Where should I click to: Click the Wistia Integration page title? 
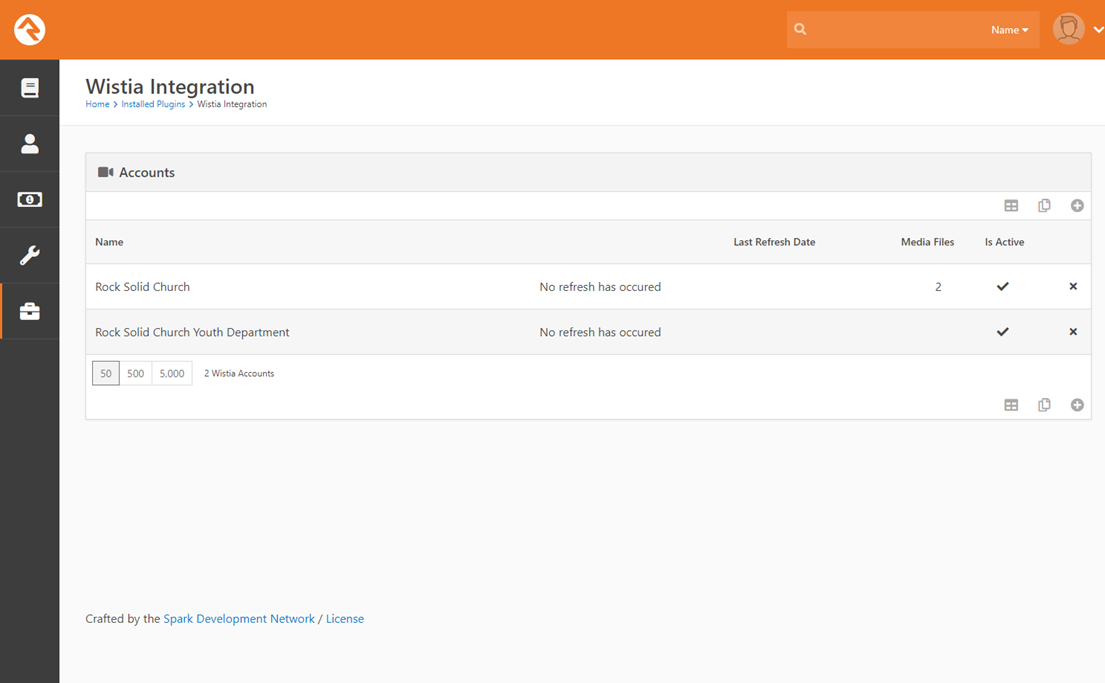(170, 86)
